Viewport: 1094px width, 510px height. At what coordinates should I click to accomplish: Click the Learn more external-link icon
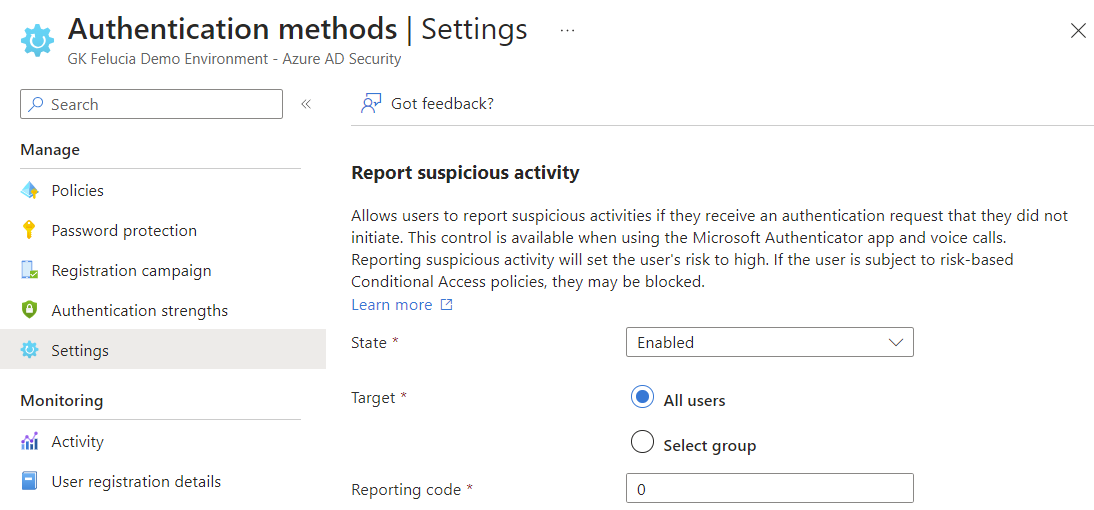[x=447, y=305]
